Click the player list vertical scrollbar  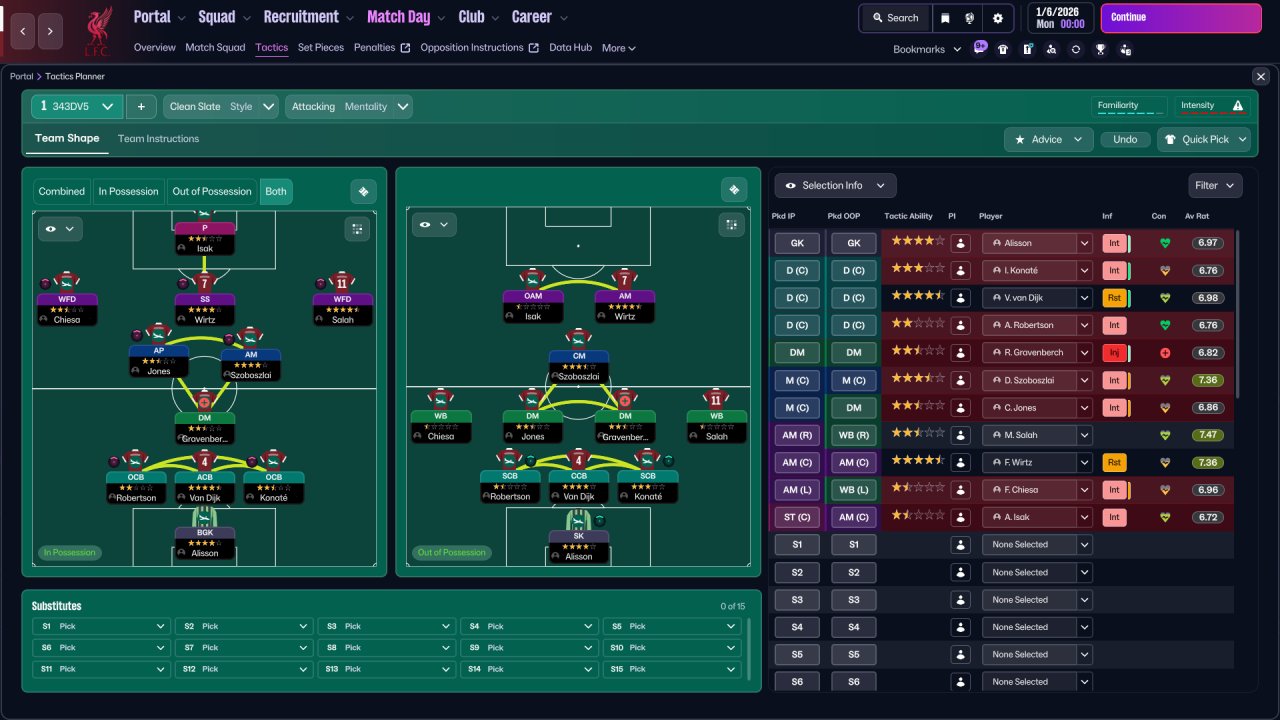coord(1238,315)
